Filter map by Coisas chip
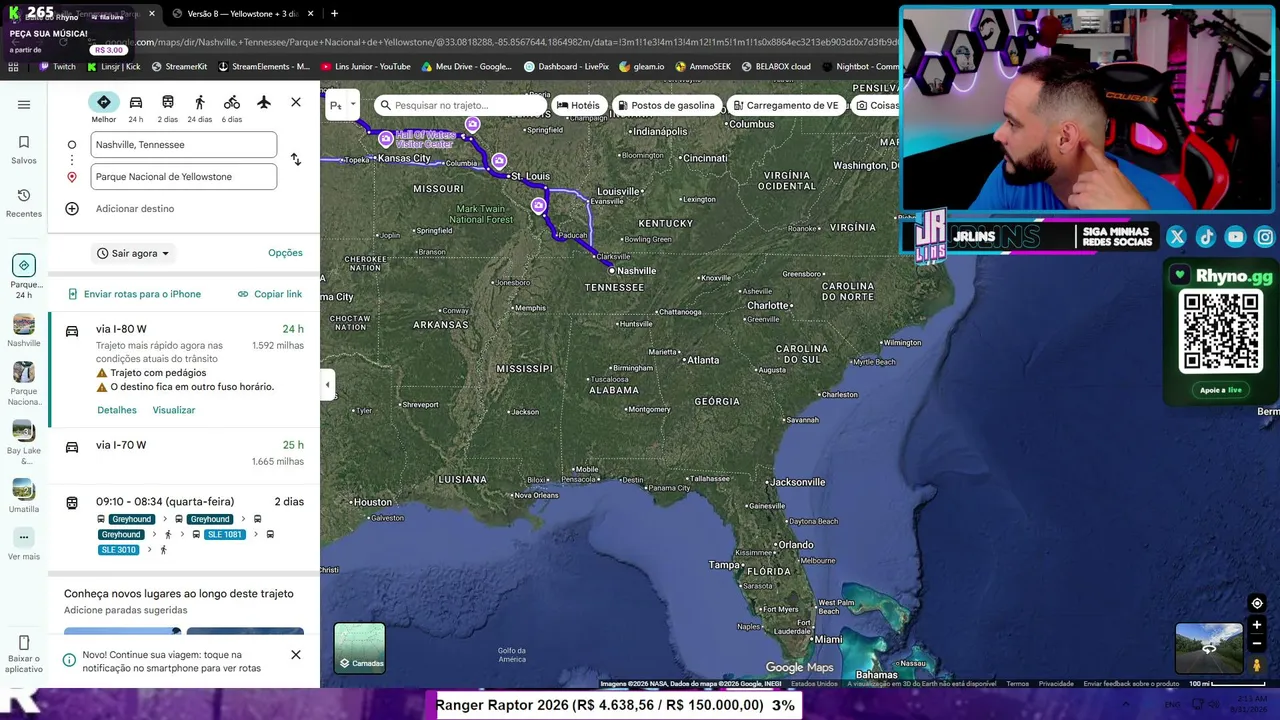Screen dimensions: 1280x720 click(876, 105)
